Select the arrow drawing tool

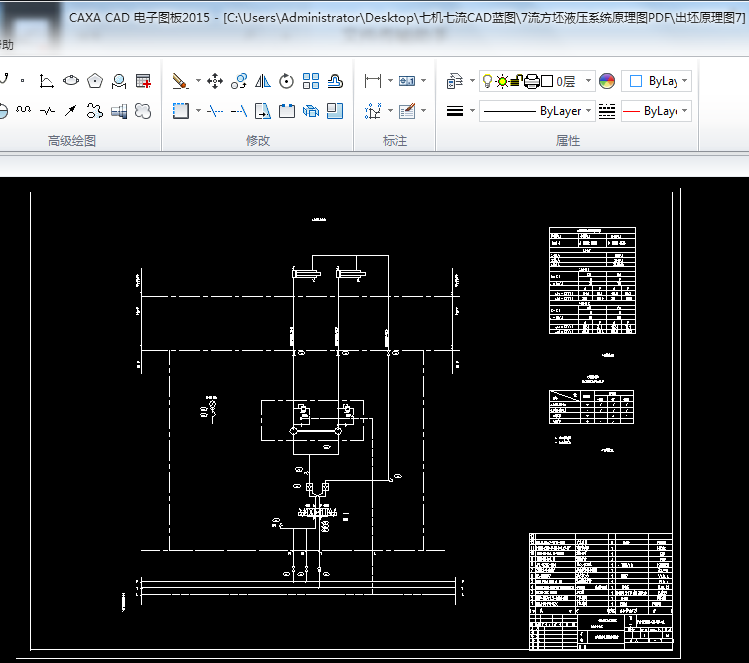[71, 110]
